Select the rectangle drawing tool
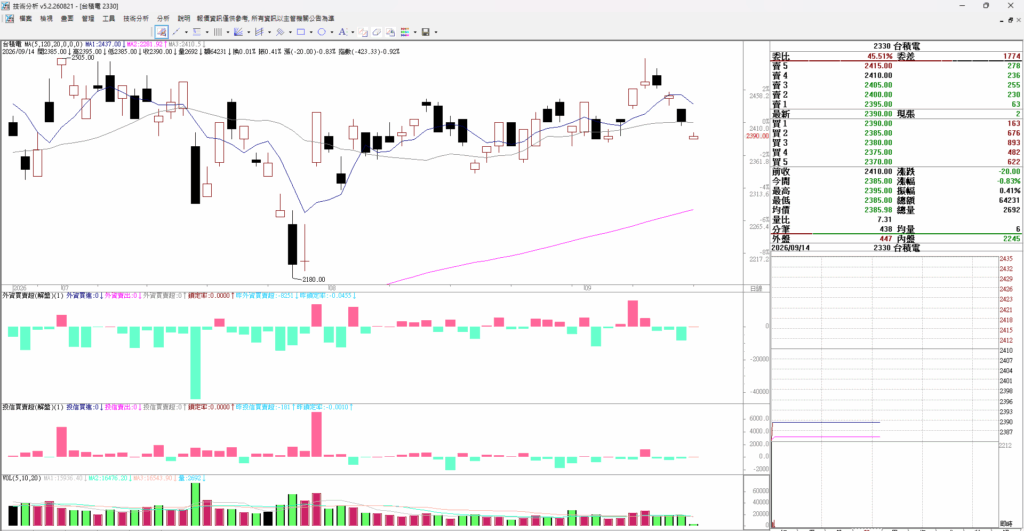The image size is (1024, 531). [301, 32]
